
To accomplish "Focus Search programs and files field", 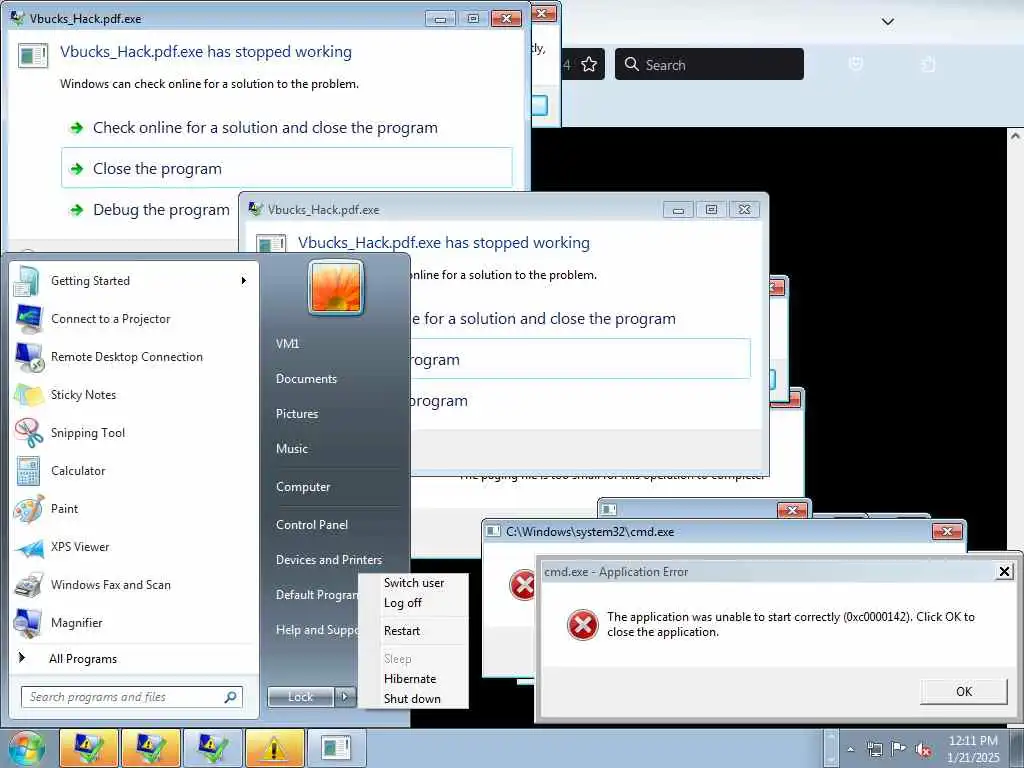I will [x=132, y=697].
